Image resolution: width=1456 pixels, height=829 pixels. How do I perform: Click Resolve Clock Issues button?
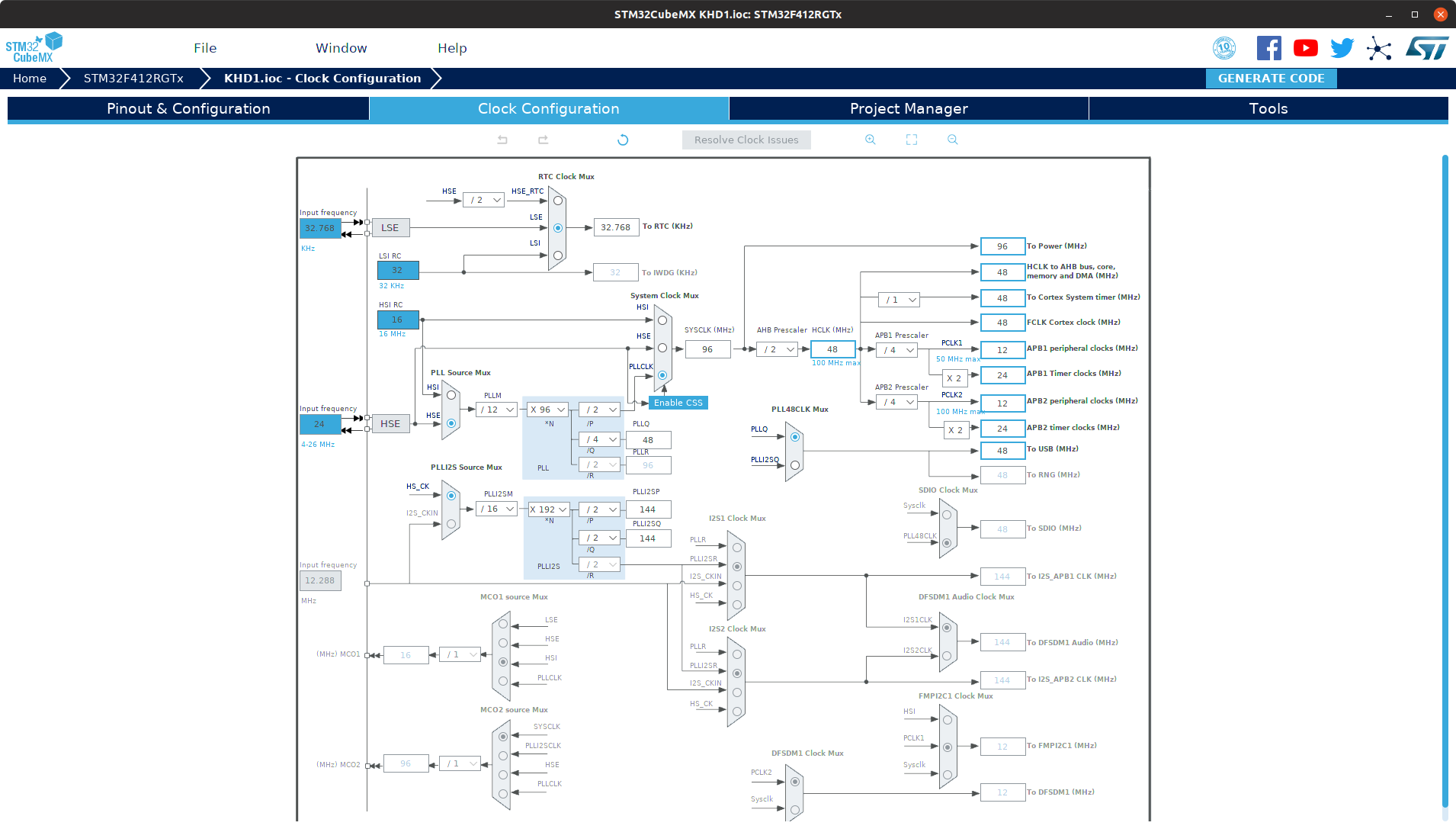coord(746,140)
